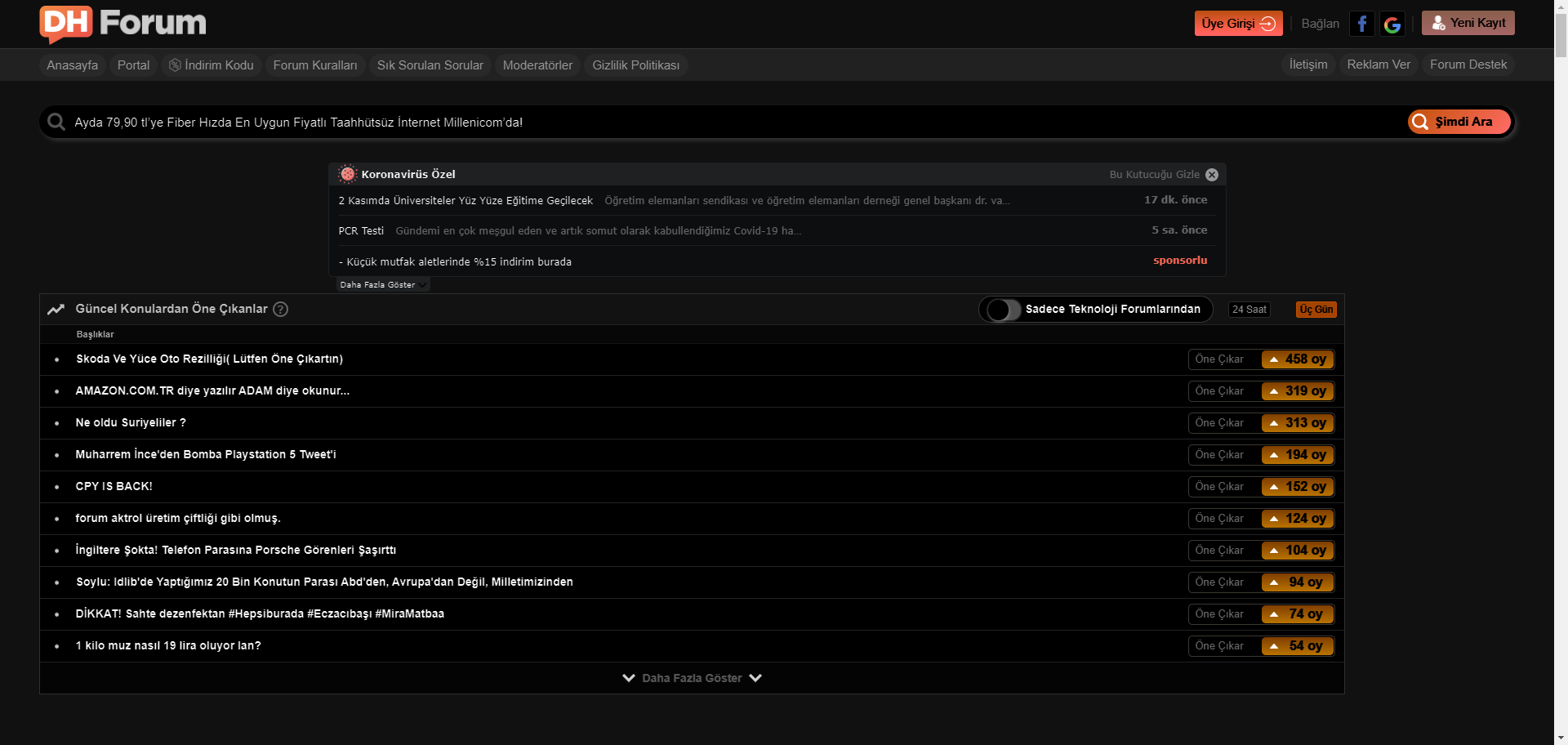Image resolution: width=1568 pixels, height=745 pixels.
Task: Open the İndirim Kodu menu item
Action: 212,65
